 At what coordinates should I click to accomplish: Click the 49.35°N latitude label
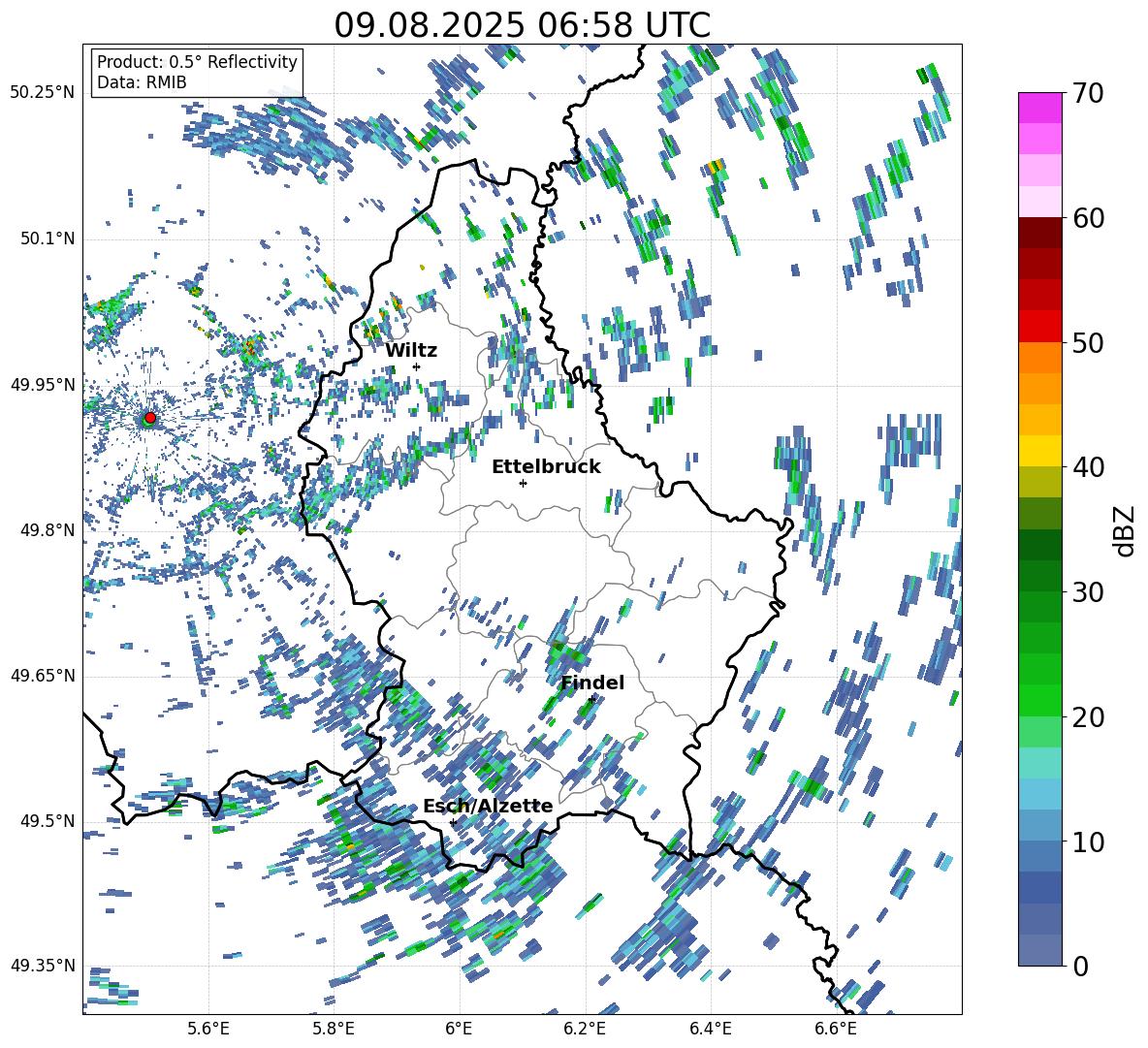pos(43,966)
